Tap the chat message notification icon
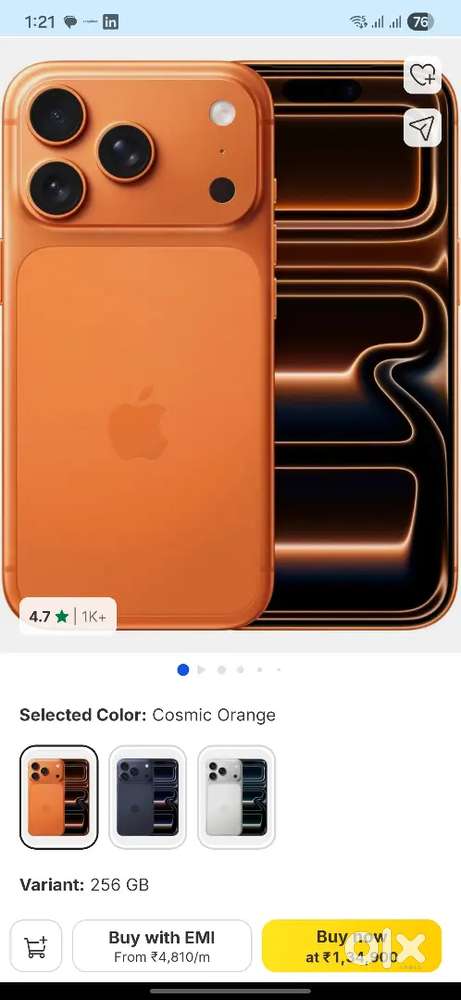Image resolution: width=461 pixels, height=1000 pixels. pos(71,22)
